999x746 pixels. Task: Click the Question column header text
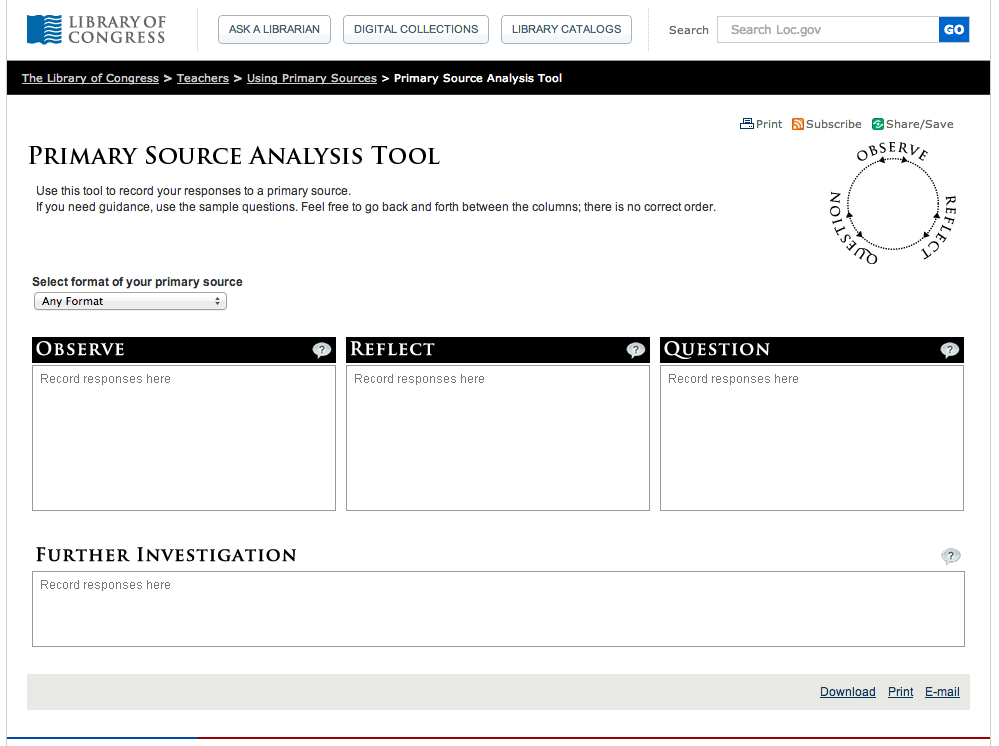pos(717,349)
